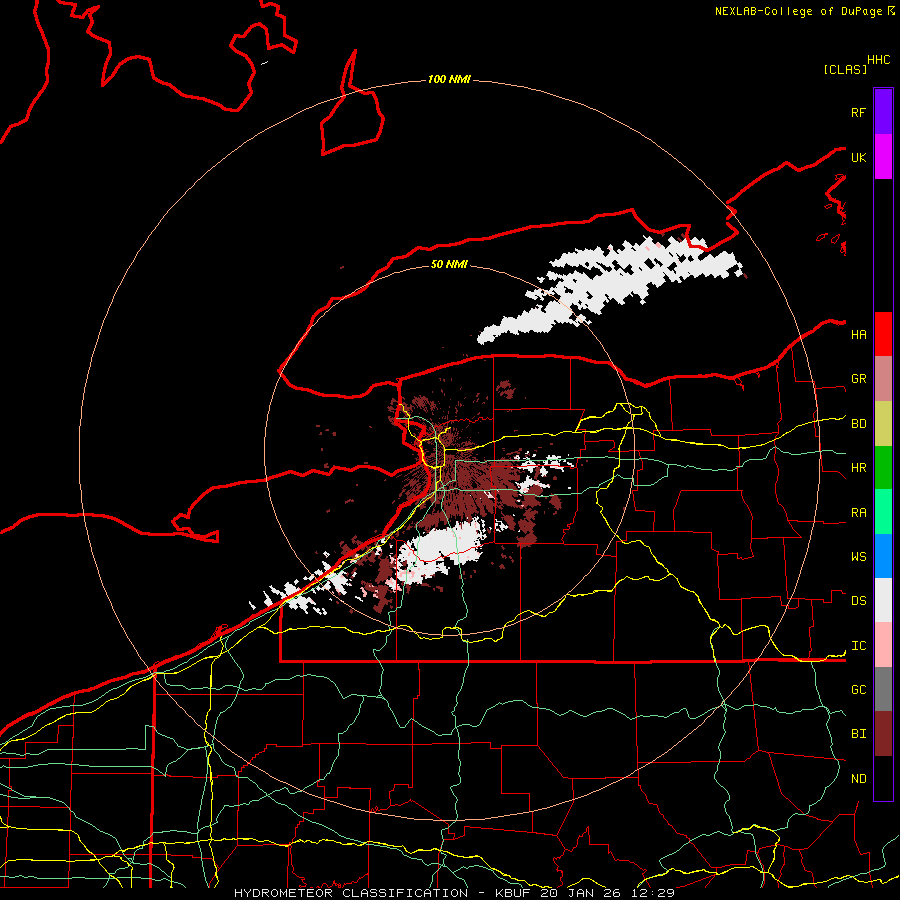This screenshot has width=900, height=900.
Task: Click the white dry snow patch south of Buffalo
Action: (441, 548)
